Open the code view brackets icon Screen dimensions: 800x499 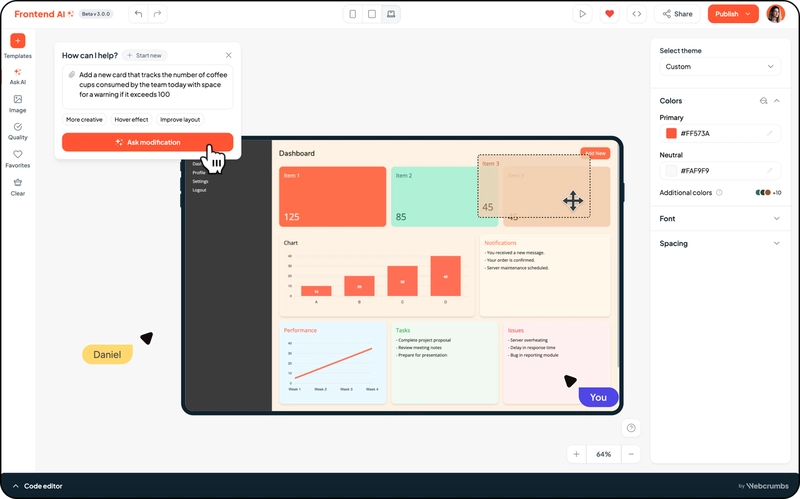pyautogui.click(x=636, y=14)
